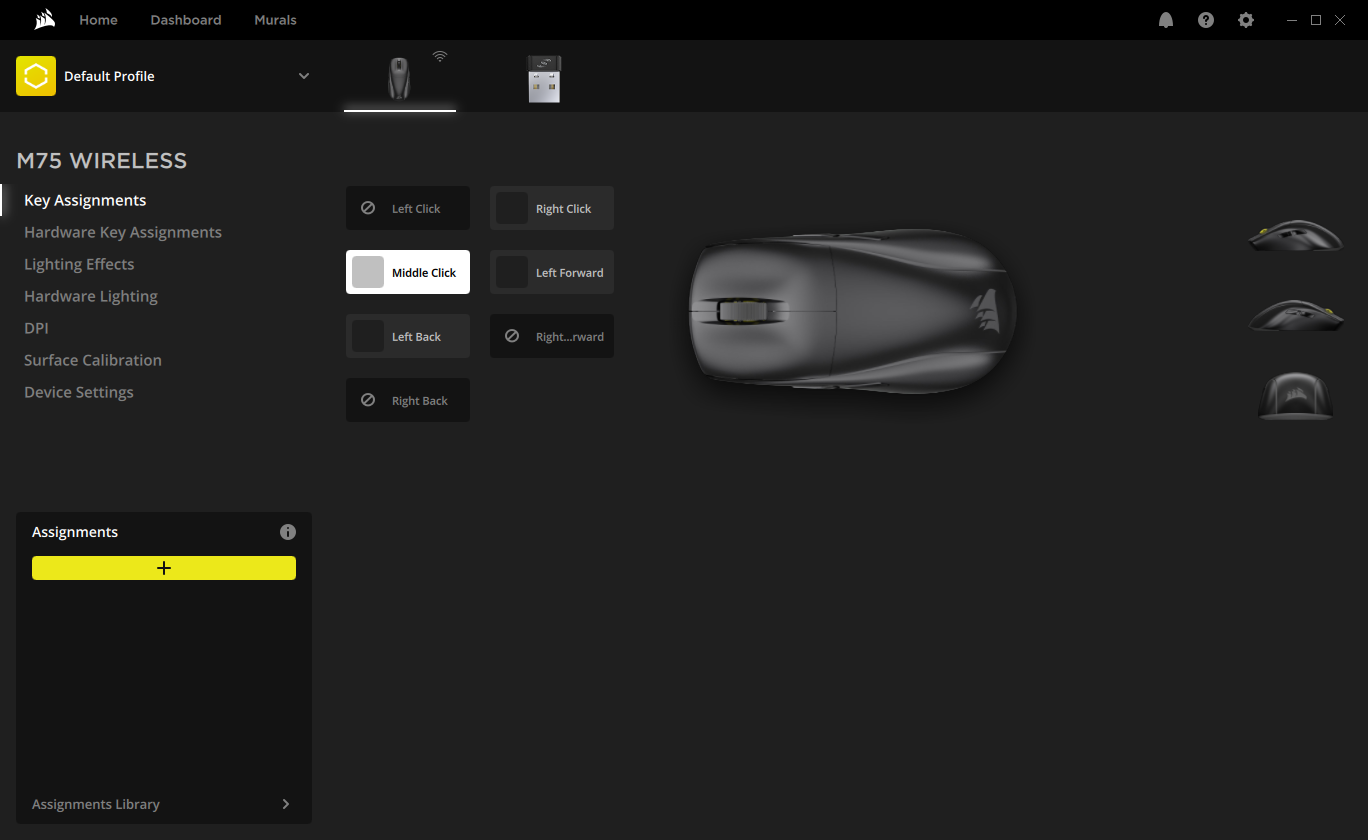This screenshot has height=840, width=1368.
Task: Select the Right...rward key button
Action: tap(552, 336)
